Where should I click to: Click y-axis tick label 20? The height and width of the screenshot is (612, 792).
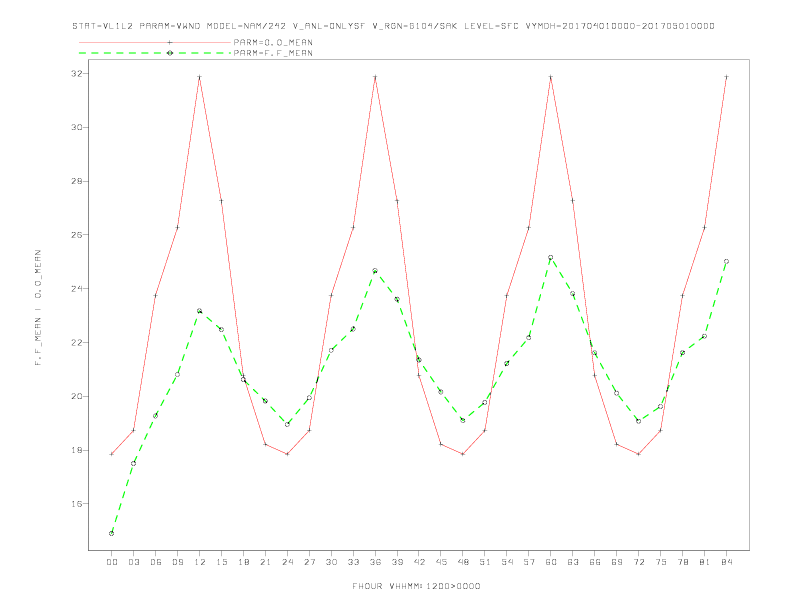[x=76, y=396]
